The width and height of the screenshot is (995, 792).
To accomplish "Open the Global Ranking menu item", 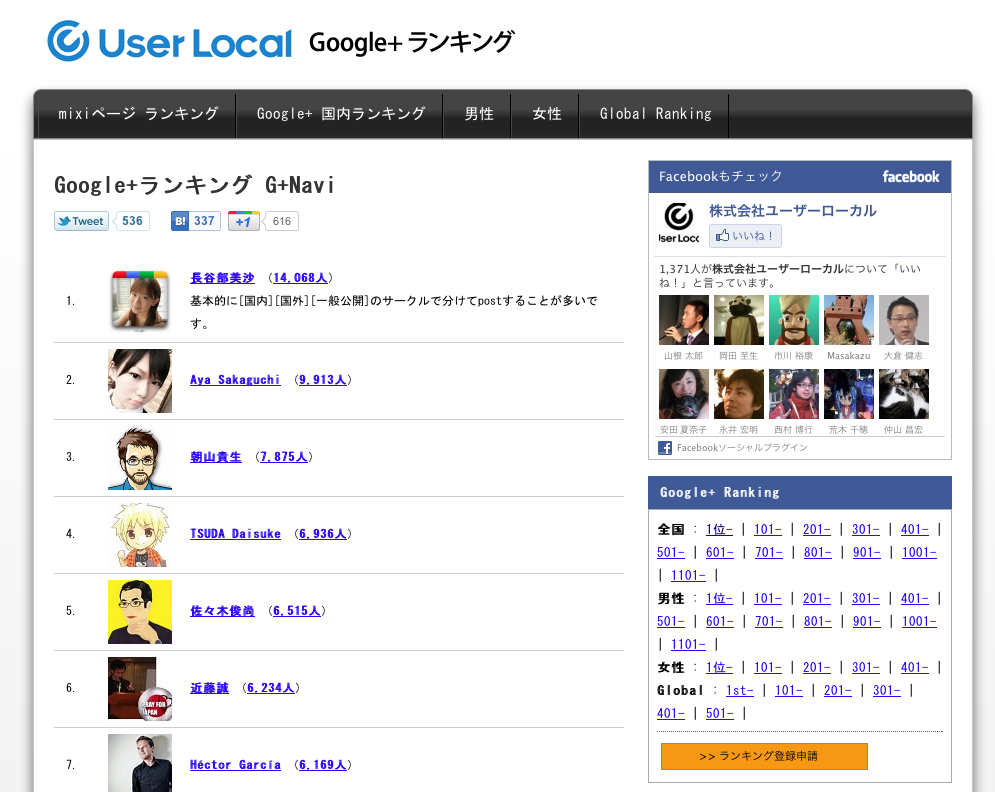I will [655, 114].
